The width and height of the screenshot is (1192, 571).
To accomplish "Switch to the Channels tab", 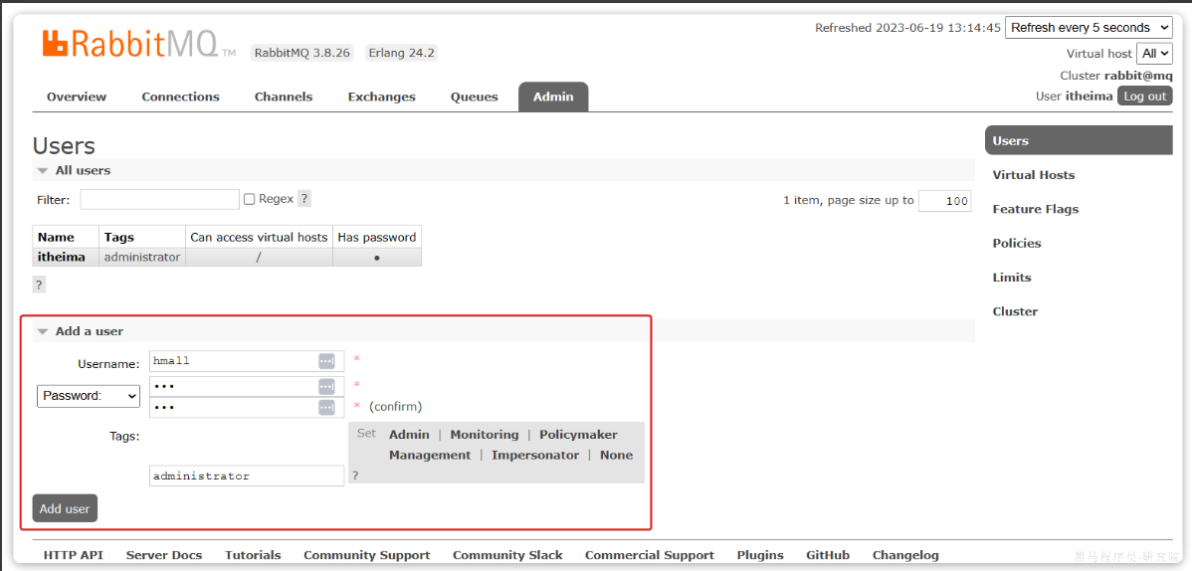I will click(x=284, y=97).
